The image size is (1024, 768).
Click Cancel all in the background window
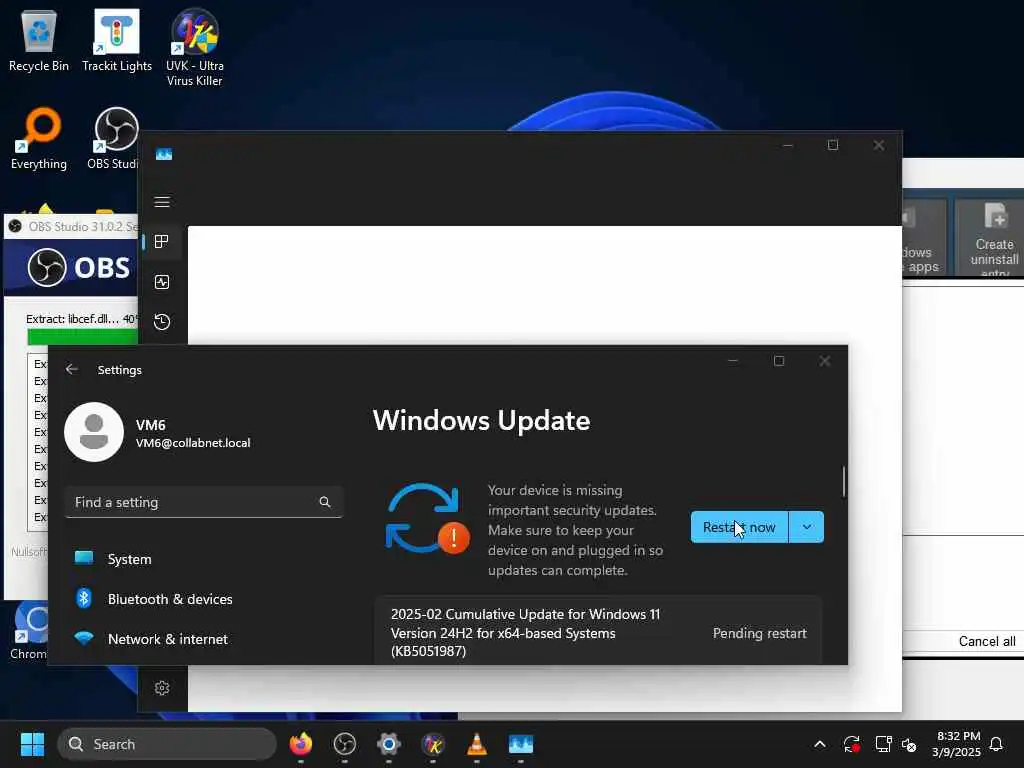987,641
